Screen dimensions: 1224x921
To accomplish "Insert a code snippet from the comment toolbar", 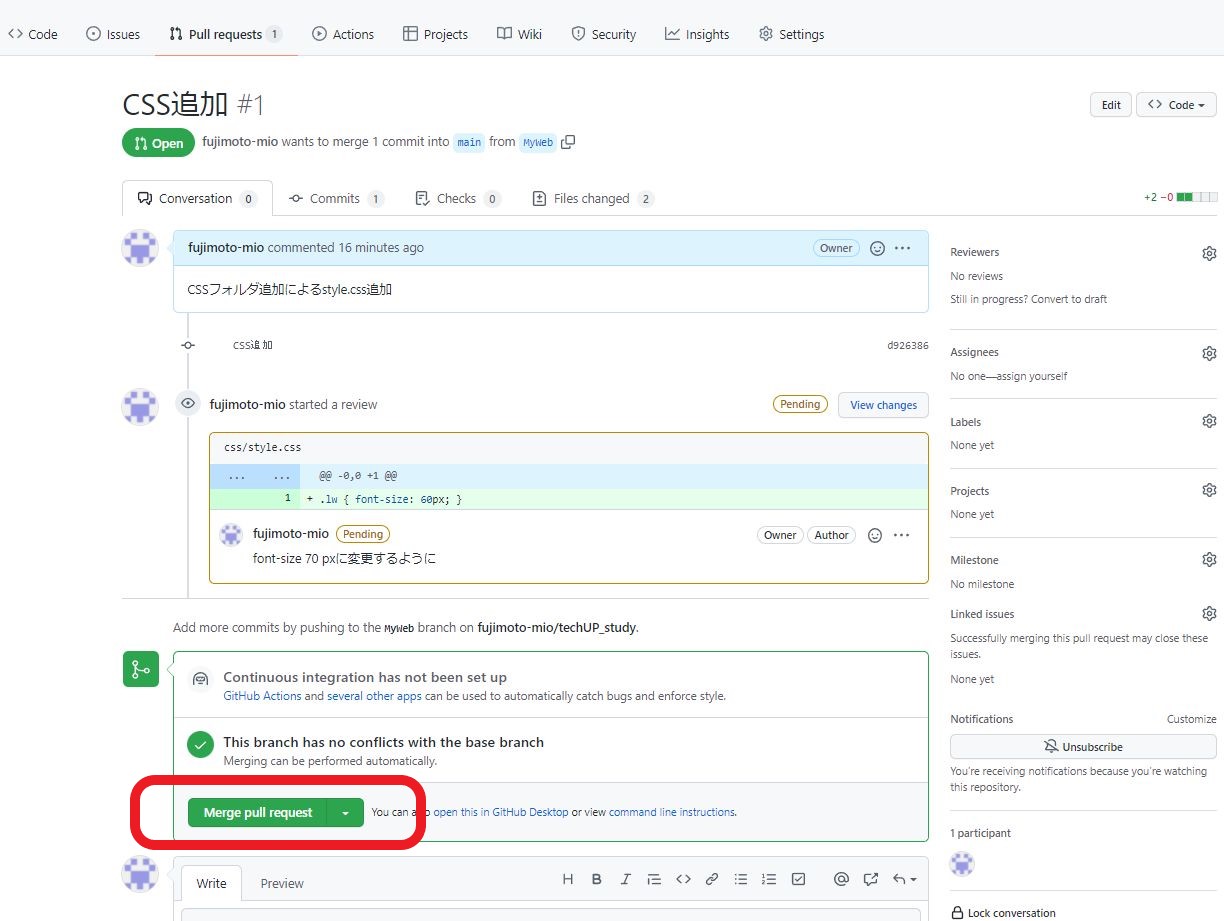I will point(684,879).
